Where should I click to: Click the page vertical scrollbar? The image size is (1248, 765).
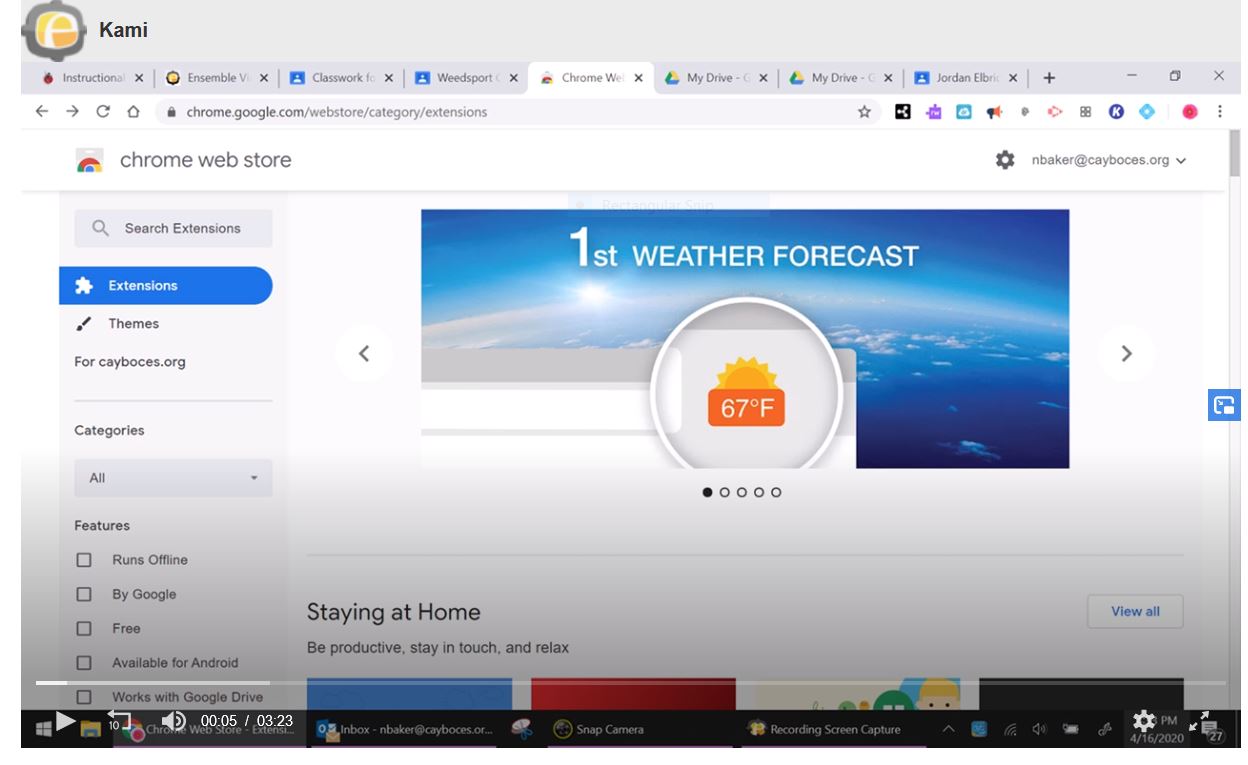coord(1234,152)
